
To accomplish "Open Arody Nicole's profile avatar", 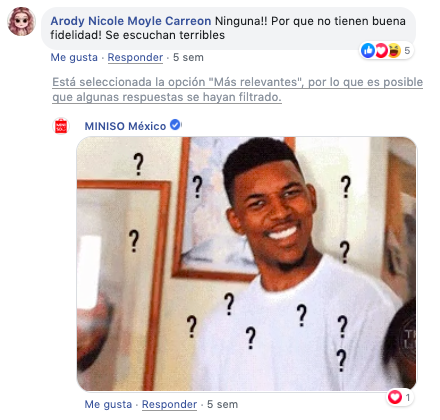I will 21,21.
